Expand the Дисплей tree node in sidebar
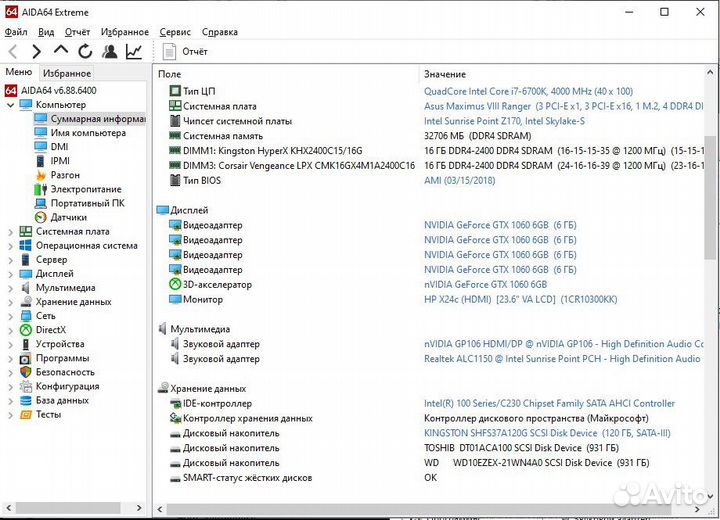 (x=11, y=274)
